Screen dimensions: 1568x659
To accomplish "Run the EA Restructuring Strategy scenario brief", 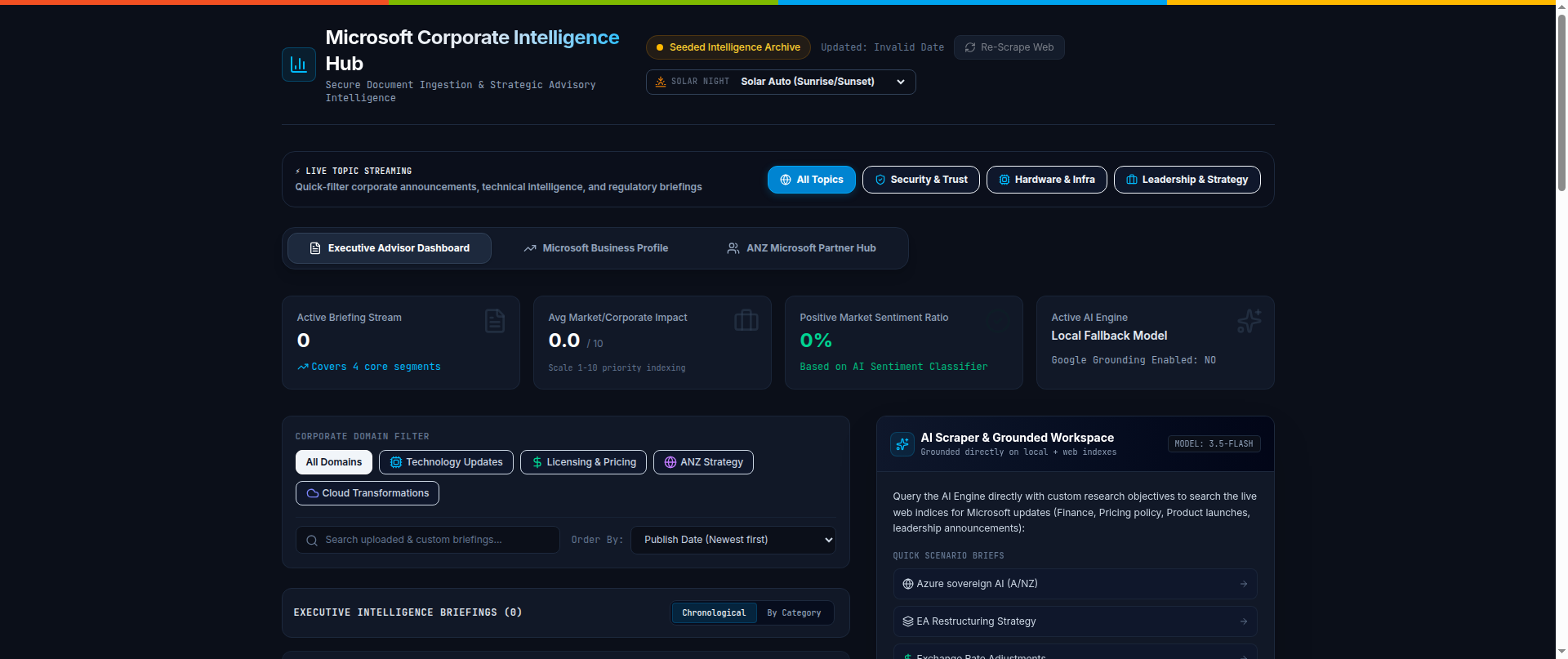I will point(1075,621).
